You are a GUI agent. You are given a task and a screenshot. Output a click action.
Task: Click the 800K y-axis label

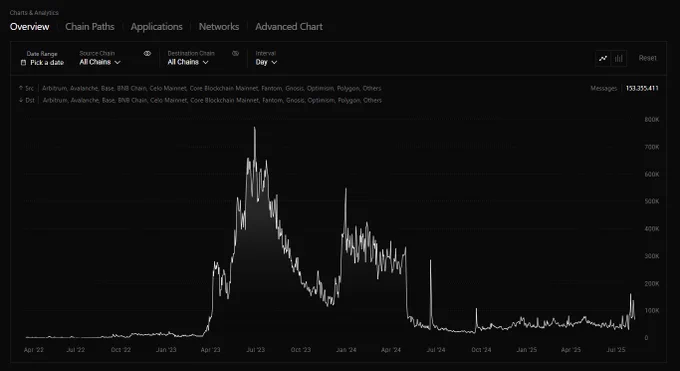652,119
